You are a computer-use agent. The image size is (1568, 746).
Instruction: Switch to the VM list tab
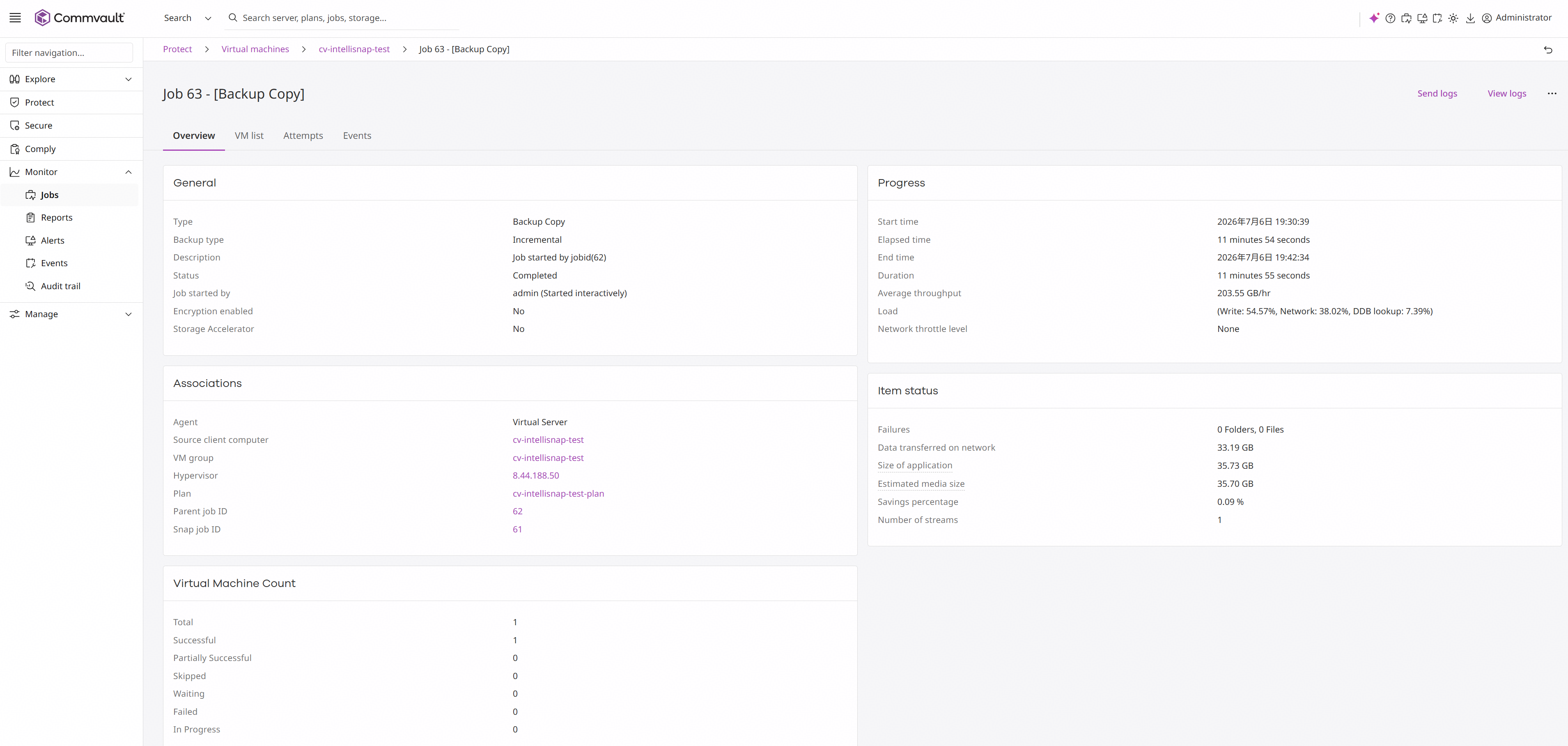(249, 136)
